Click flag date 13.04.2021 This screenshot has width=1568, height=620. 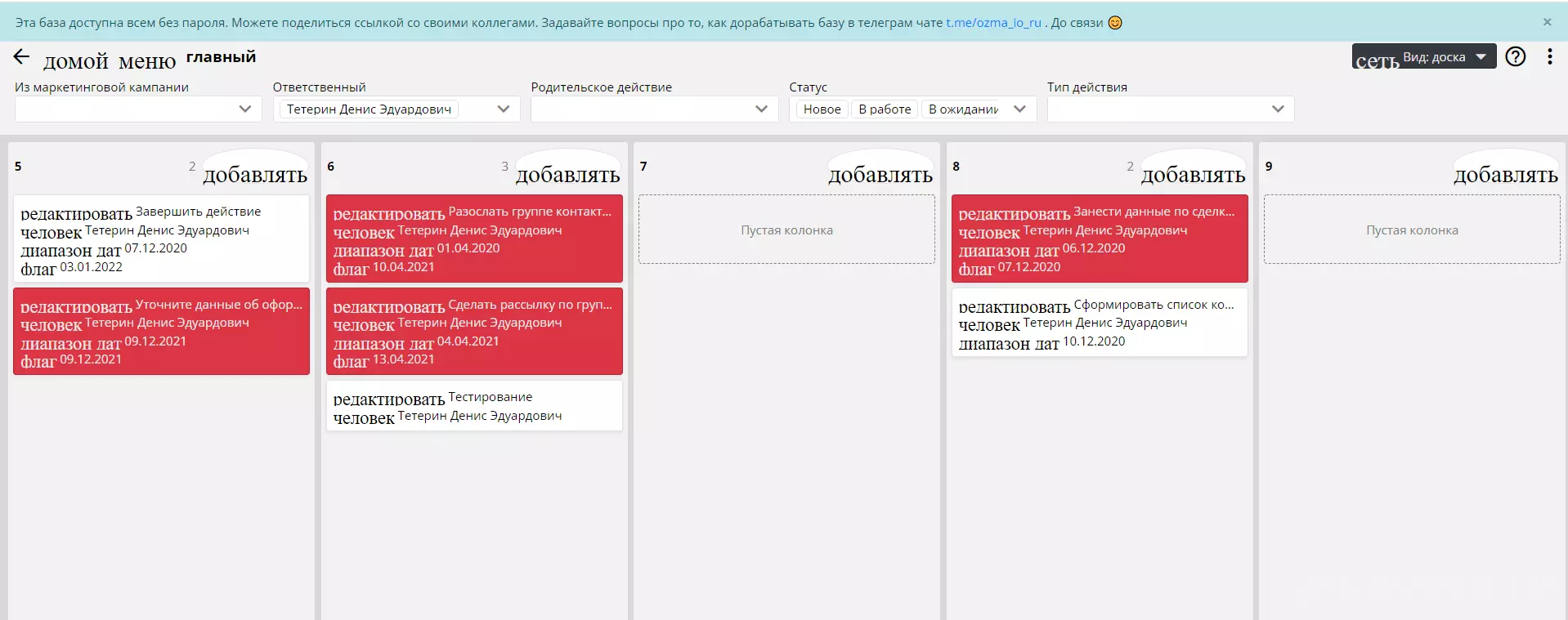click(404, 359)
